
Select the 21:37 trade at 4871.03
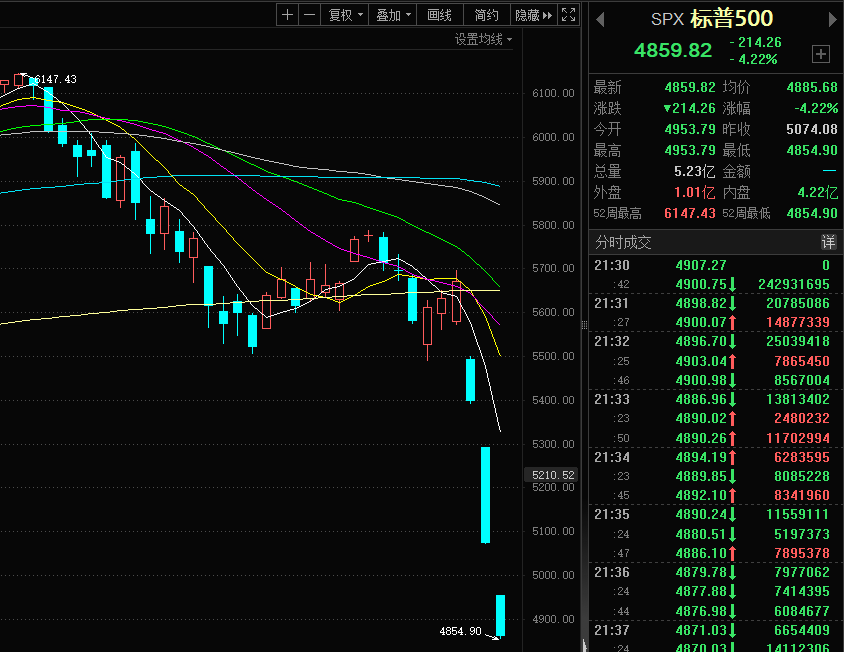(x=716, y=630)
